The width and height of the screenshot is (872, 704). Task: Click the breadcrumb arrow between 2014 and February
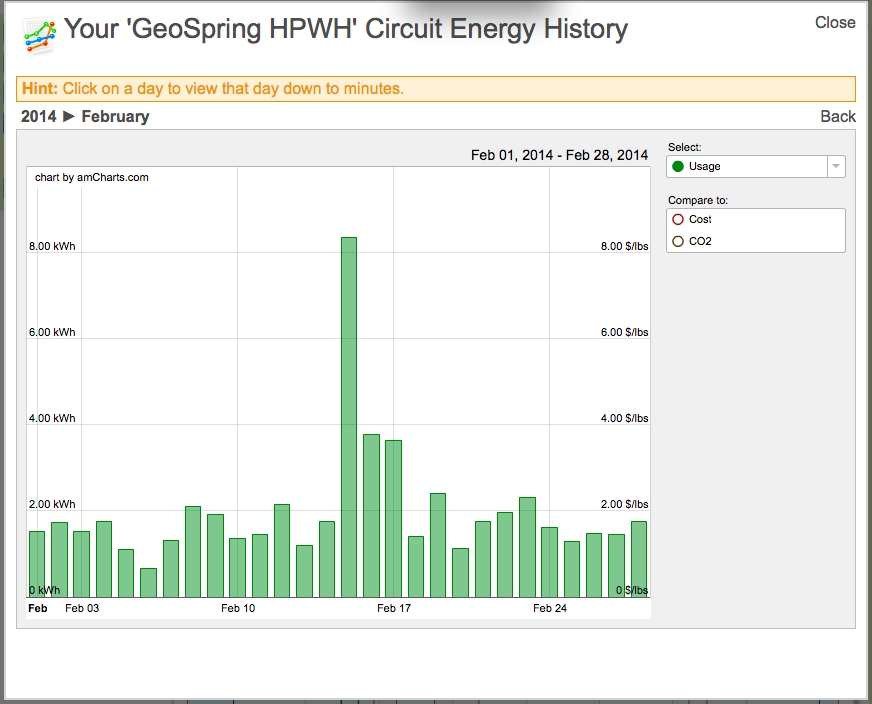point(69,116)
